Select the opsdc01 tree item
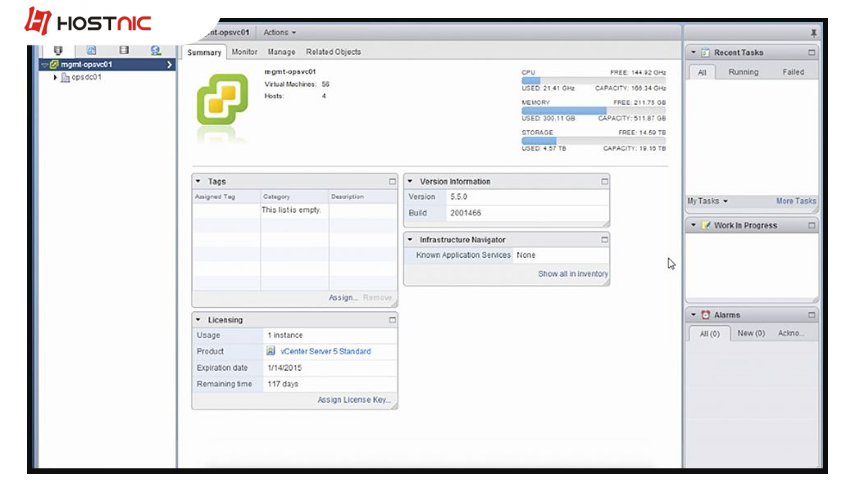This screenshot has height=488, width=865. [86, 78]
